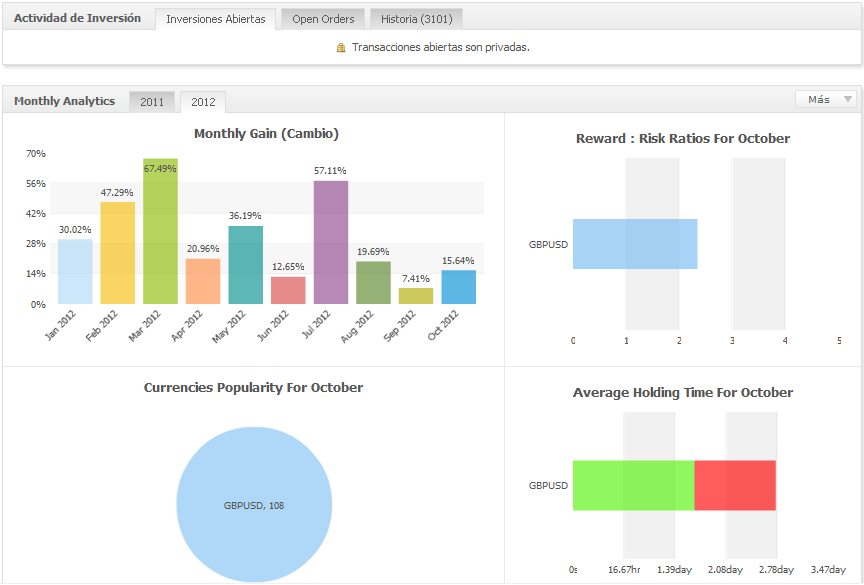The image size is (864, 585).
Task: Click the Feb 2012 yellow bar
Action: (117, 254)
